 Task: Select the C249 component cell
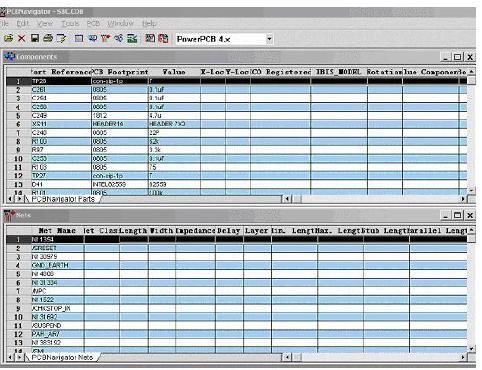click(61, 116)
